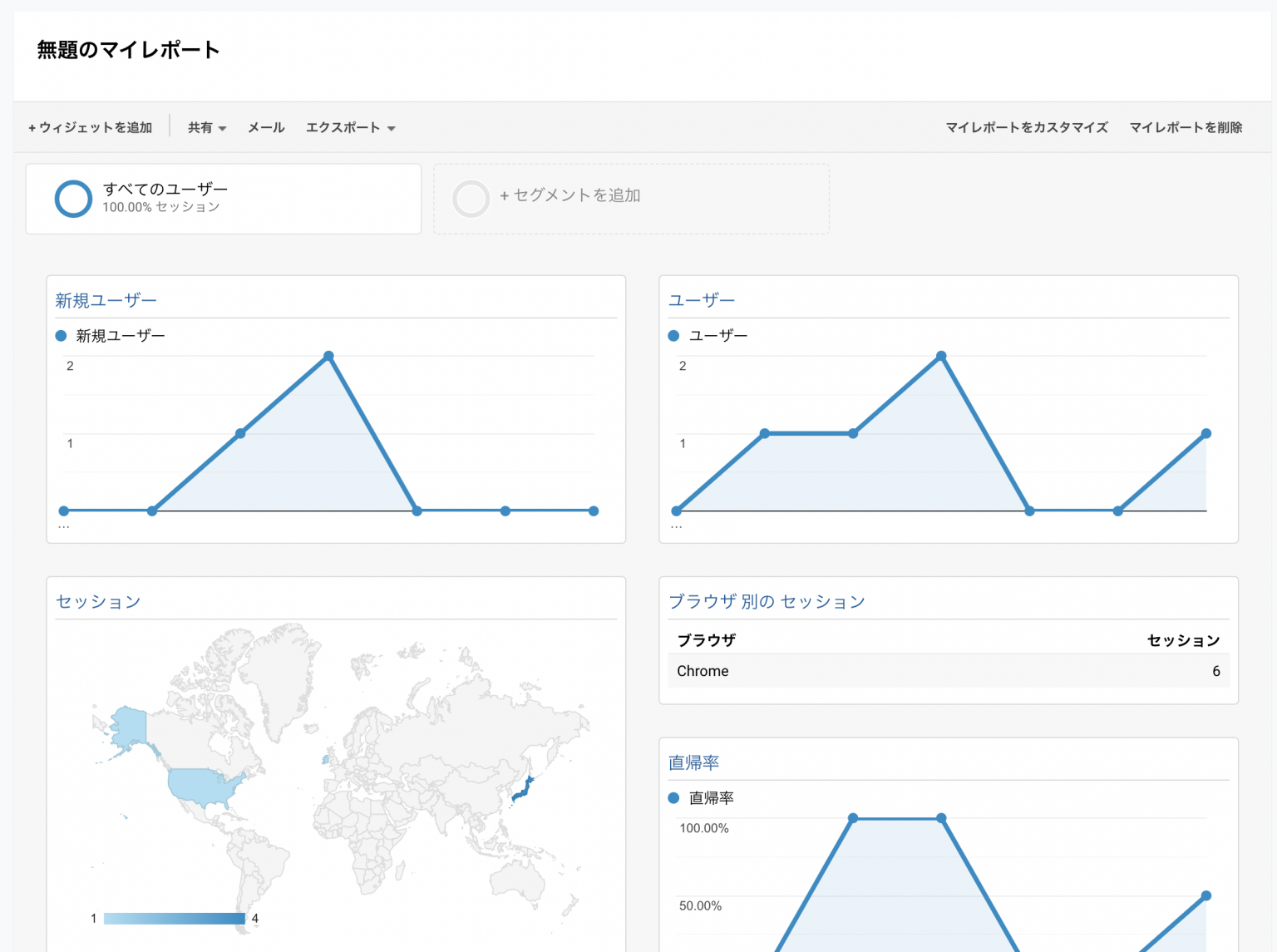Click the last data point in ユーザー chart
Image resolution: width=1277 pixels, height=952 pixels.
(x=1206, y=433)
